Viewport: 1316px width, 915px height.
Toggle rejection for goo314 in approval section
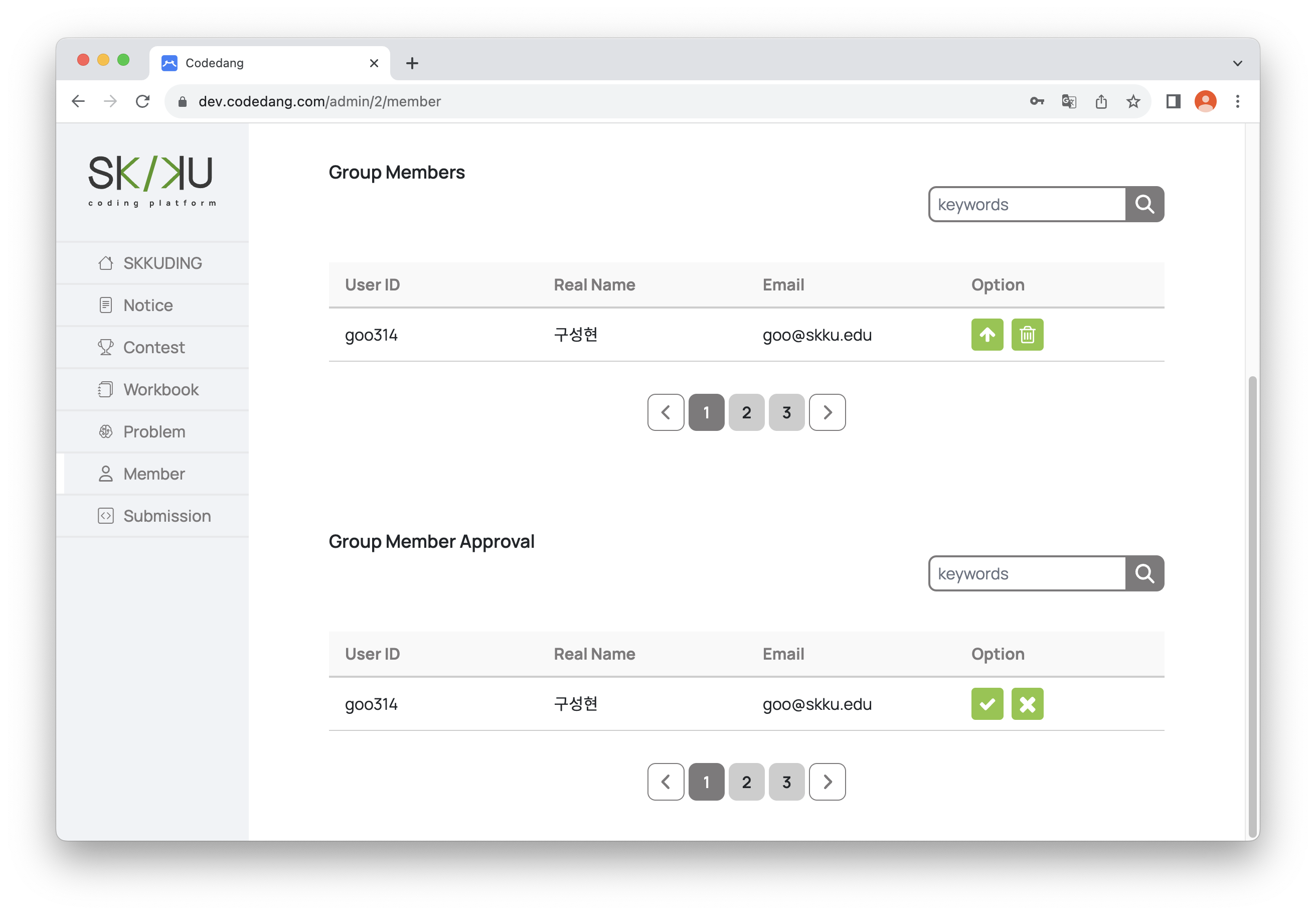[1027, 704]
